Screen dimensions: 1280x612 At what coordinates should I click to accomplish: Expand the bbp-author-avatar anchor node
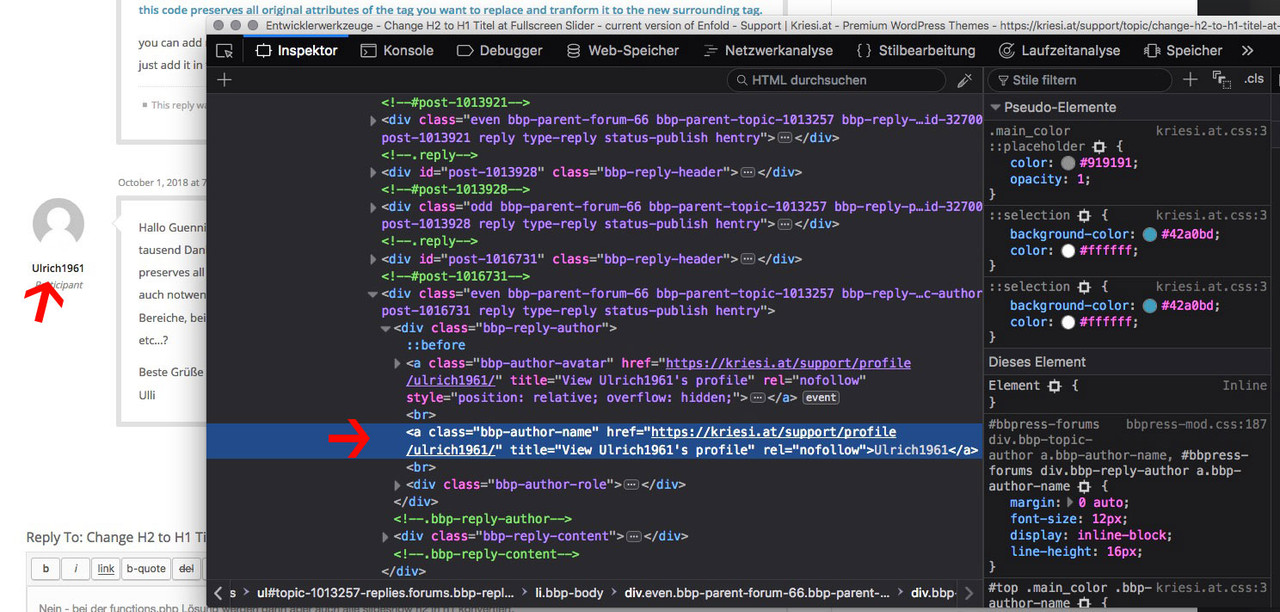(398, 363)
